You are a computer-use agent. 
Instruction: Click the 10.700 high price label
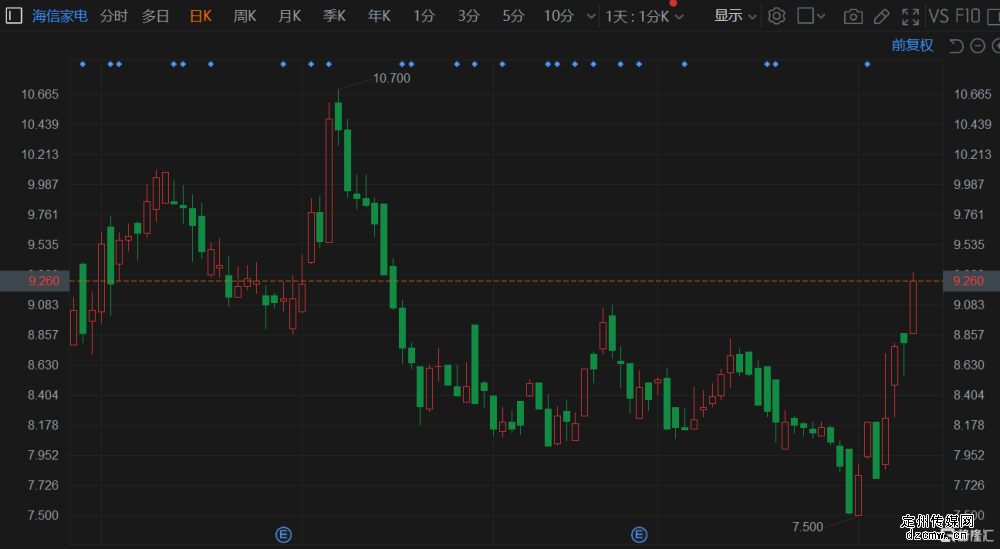point(392,78)
